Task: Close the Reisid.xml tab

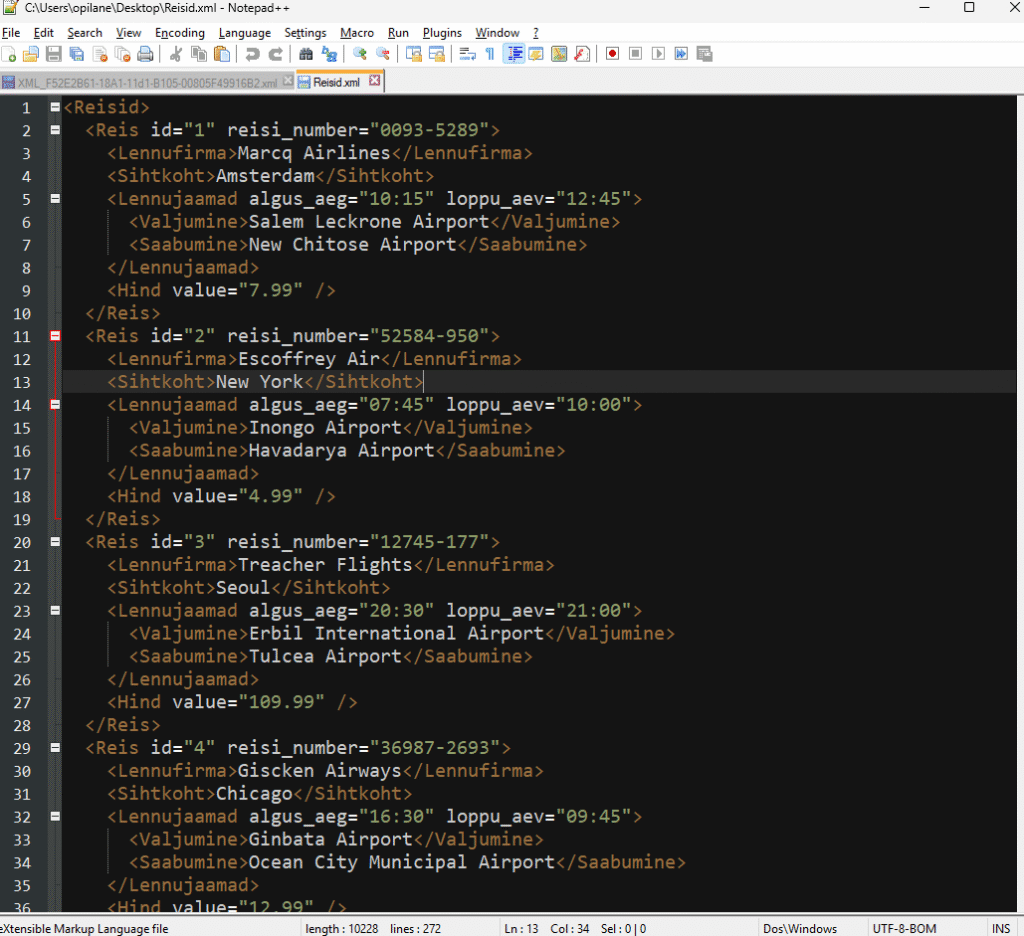Action: [x=374, y=81]
